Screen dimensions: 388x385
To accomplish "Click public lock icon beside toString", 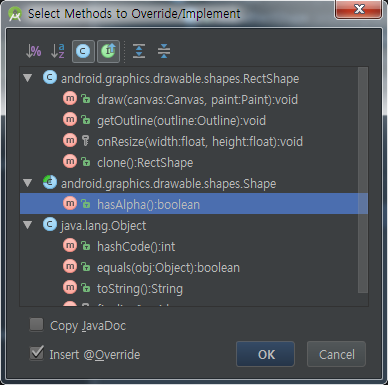I will [86, 288].
